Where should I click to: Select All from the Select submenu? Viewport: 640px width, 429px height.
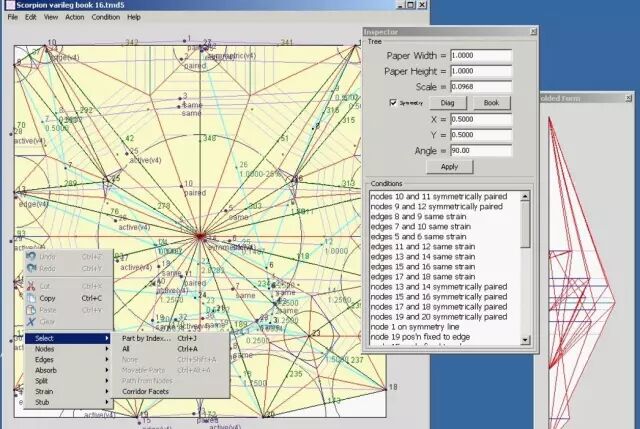[x=126, y=349]
